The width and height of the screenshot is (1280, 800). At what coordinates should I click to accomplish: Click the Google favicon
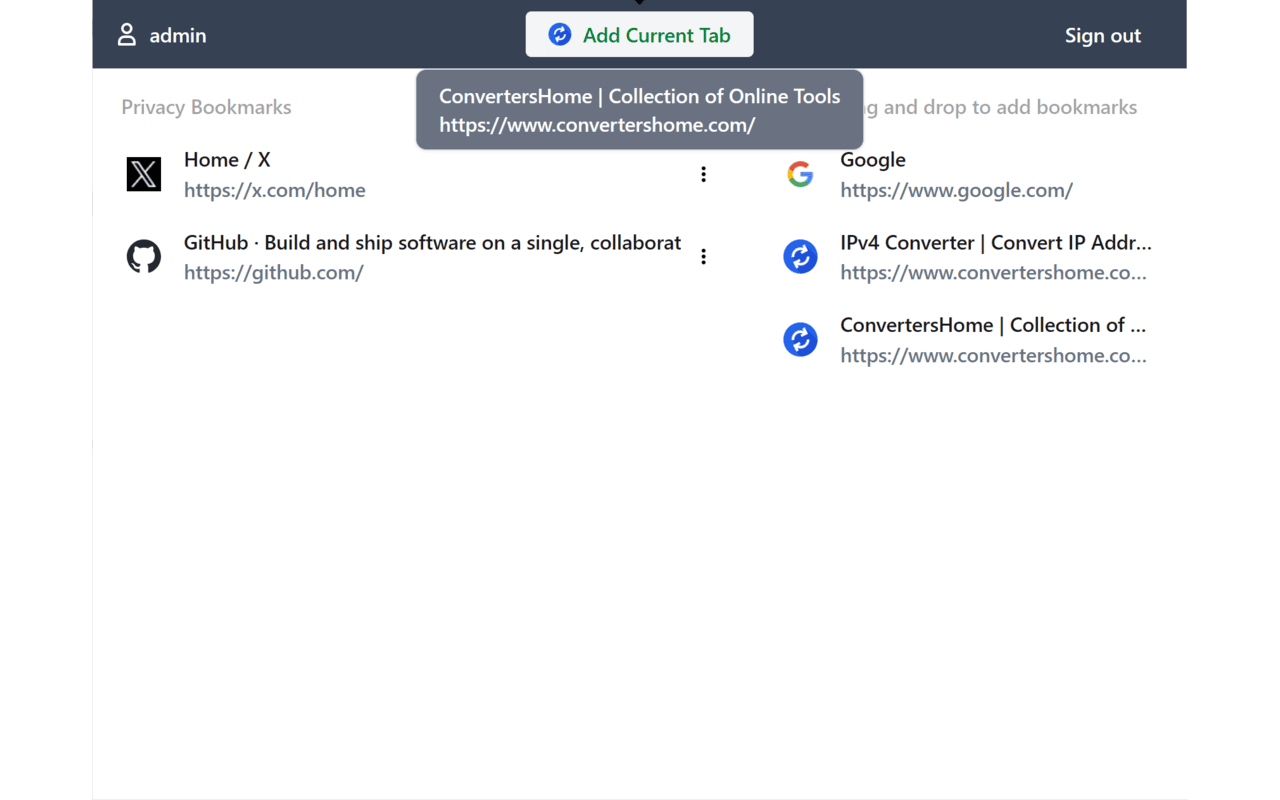[x=800, y=173]
